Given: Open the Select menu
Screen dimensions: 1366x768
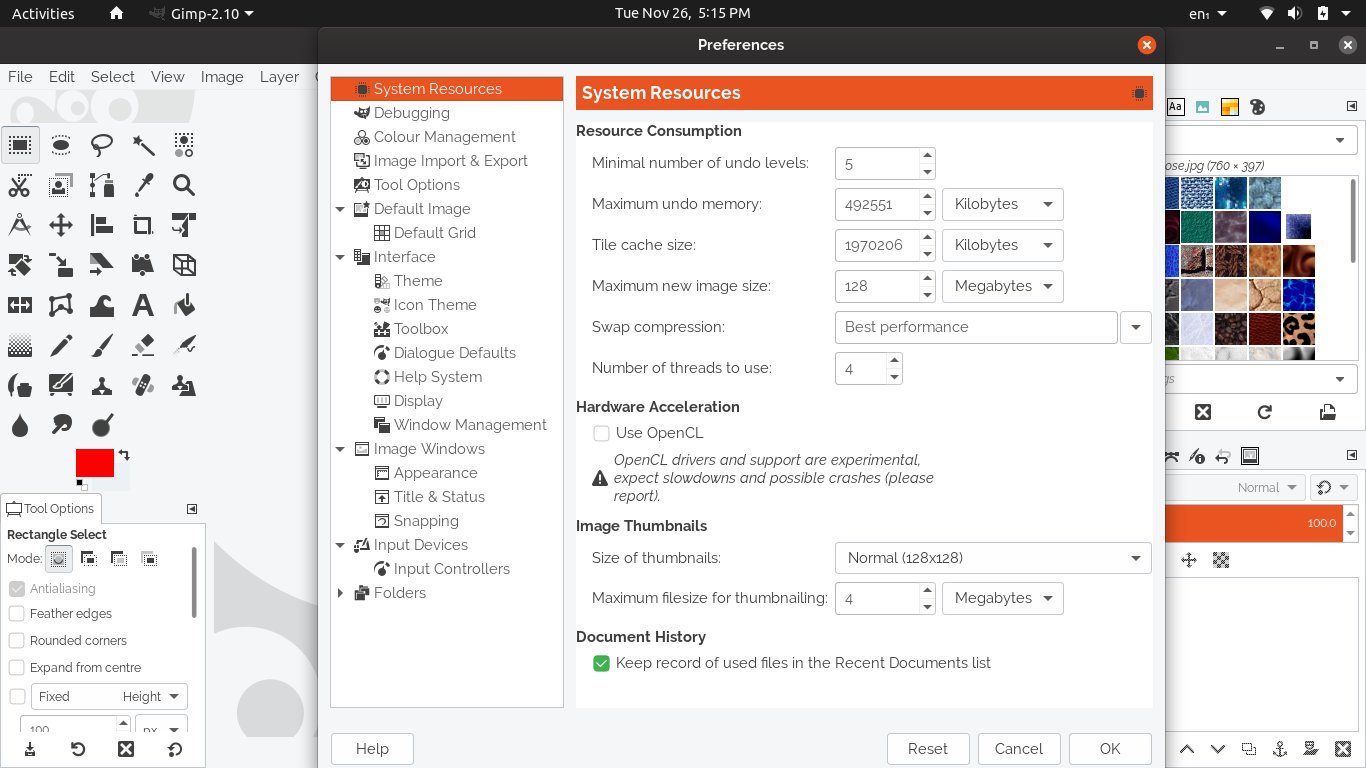Looking at the screenshot, I should point(112,76).
